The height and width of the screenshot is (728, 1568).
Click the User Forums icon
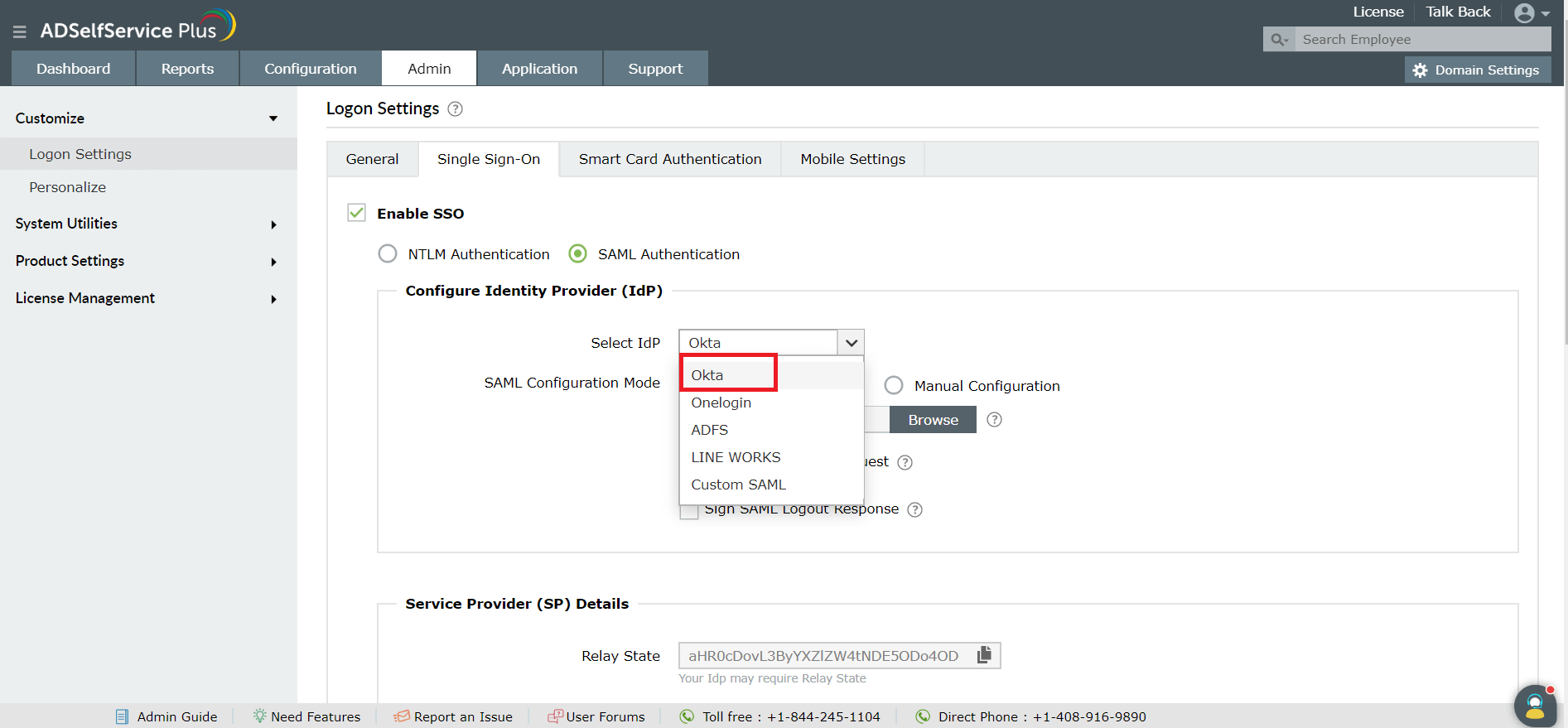pos(555,716)
